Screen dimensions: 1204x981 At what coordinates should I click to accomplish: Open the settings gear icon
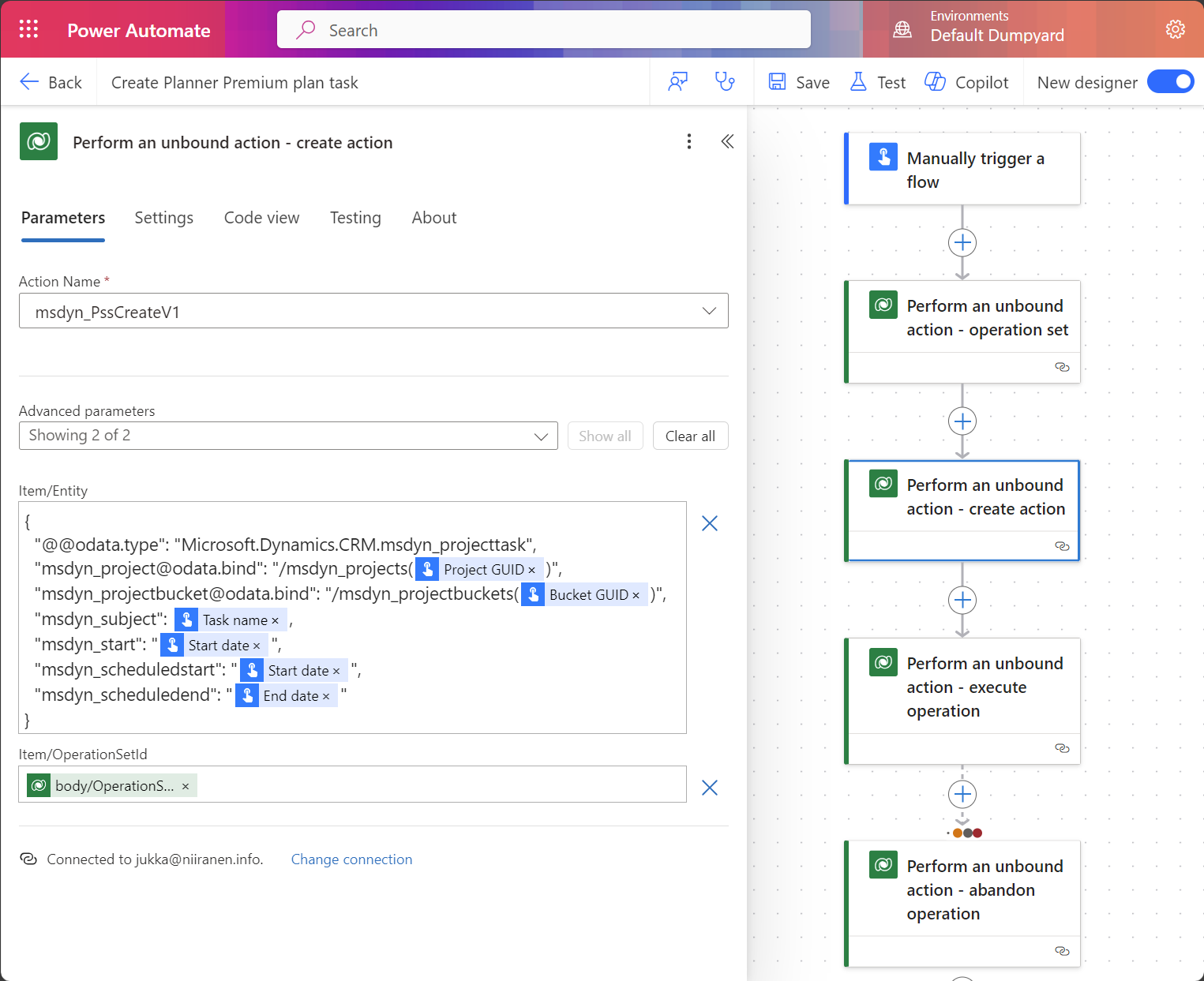[1175, 30]
